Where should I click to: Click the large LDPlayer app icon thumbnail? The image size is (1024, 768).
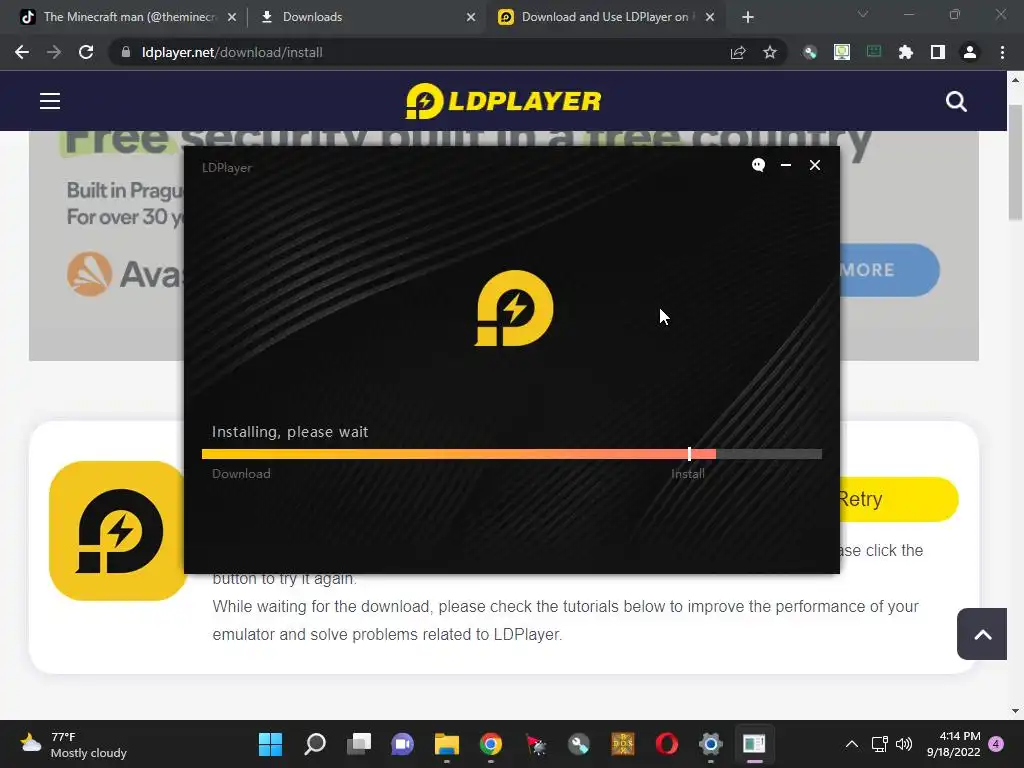(x=118, y=530)
